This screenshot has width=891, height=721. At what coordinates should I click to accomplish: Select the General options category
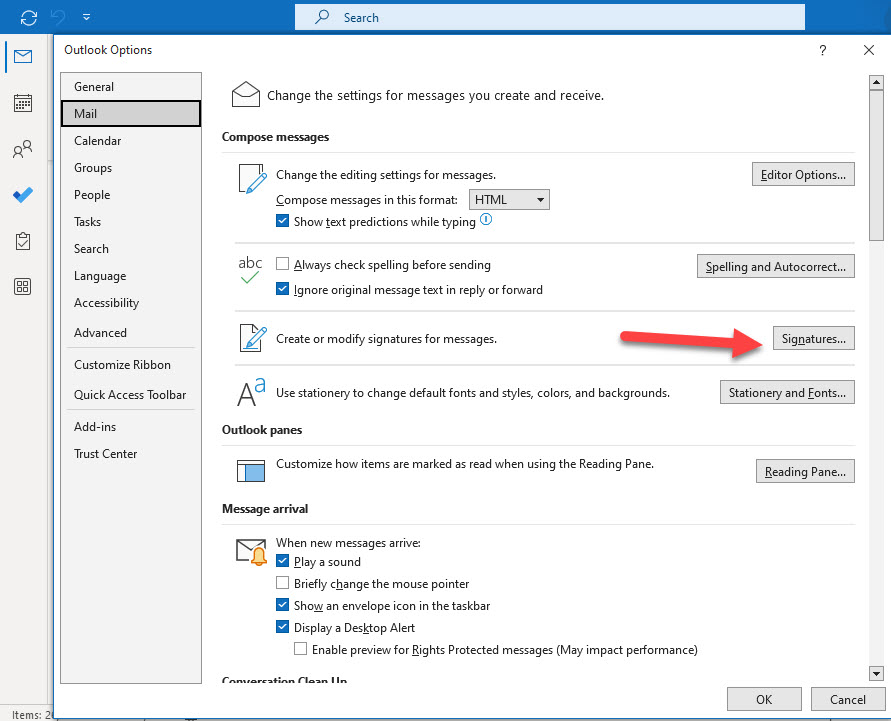(131, 87)
